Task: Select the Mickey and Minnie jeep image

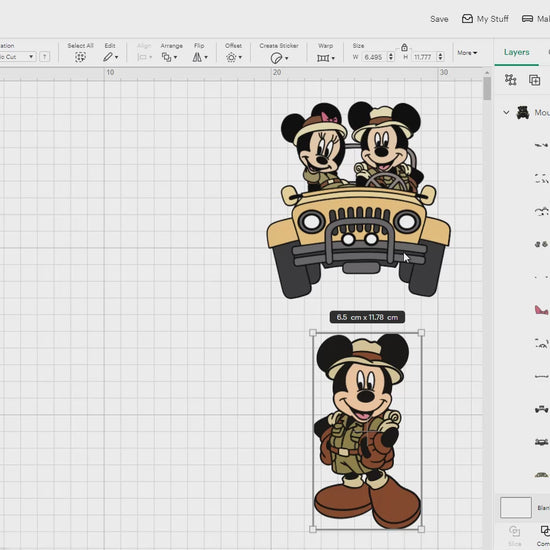Action: pyautogui.click(x=358, y=200)
